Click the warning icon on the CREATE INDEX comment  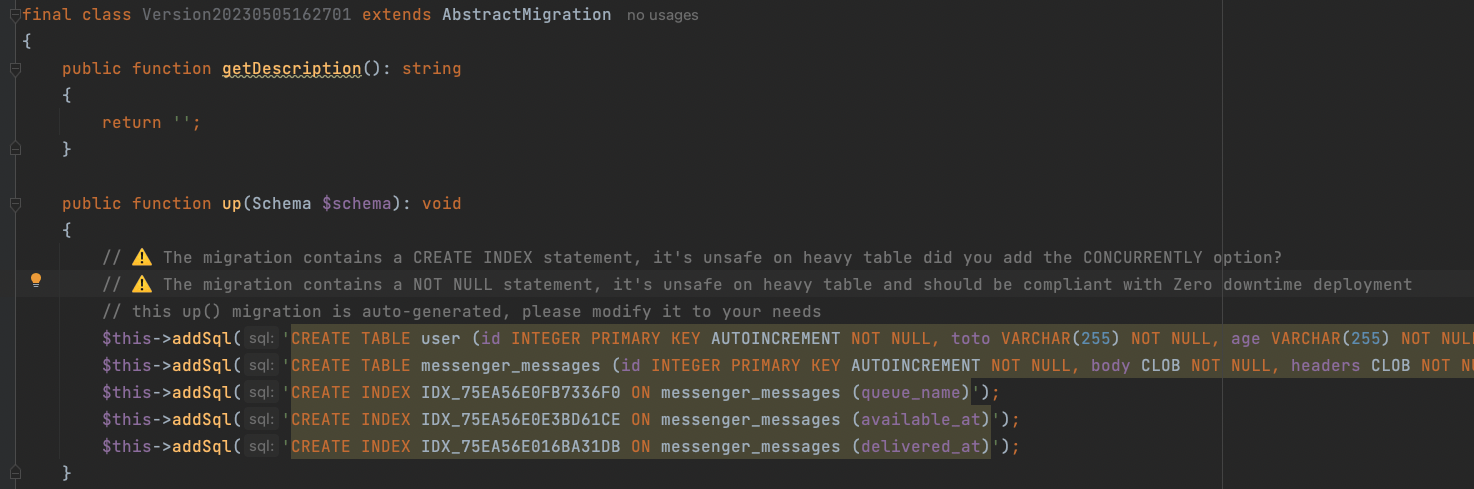[x=142, y=258]
